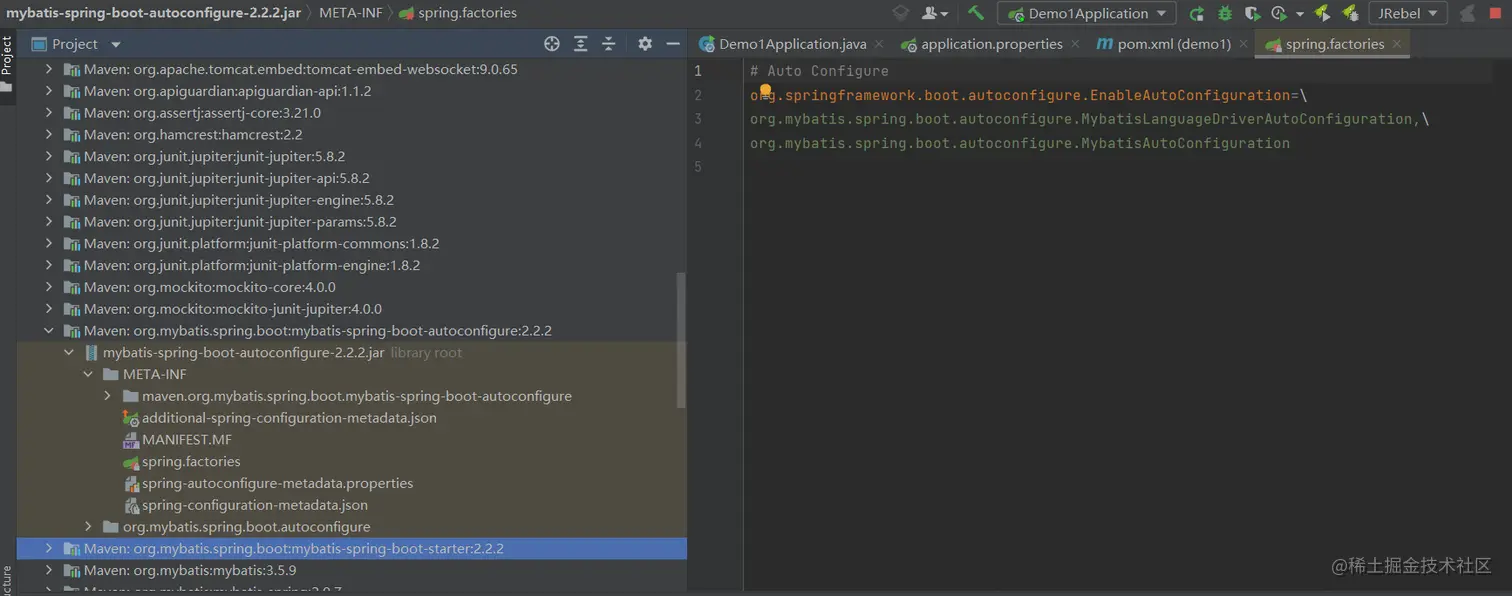The height and width of the screenshot is (596, 1512).
Task: Open Project panel gear settings
Action: click(645, 44)
